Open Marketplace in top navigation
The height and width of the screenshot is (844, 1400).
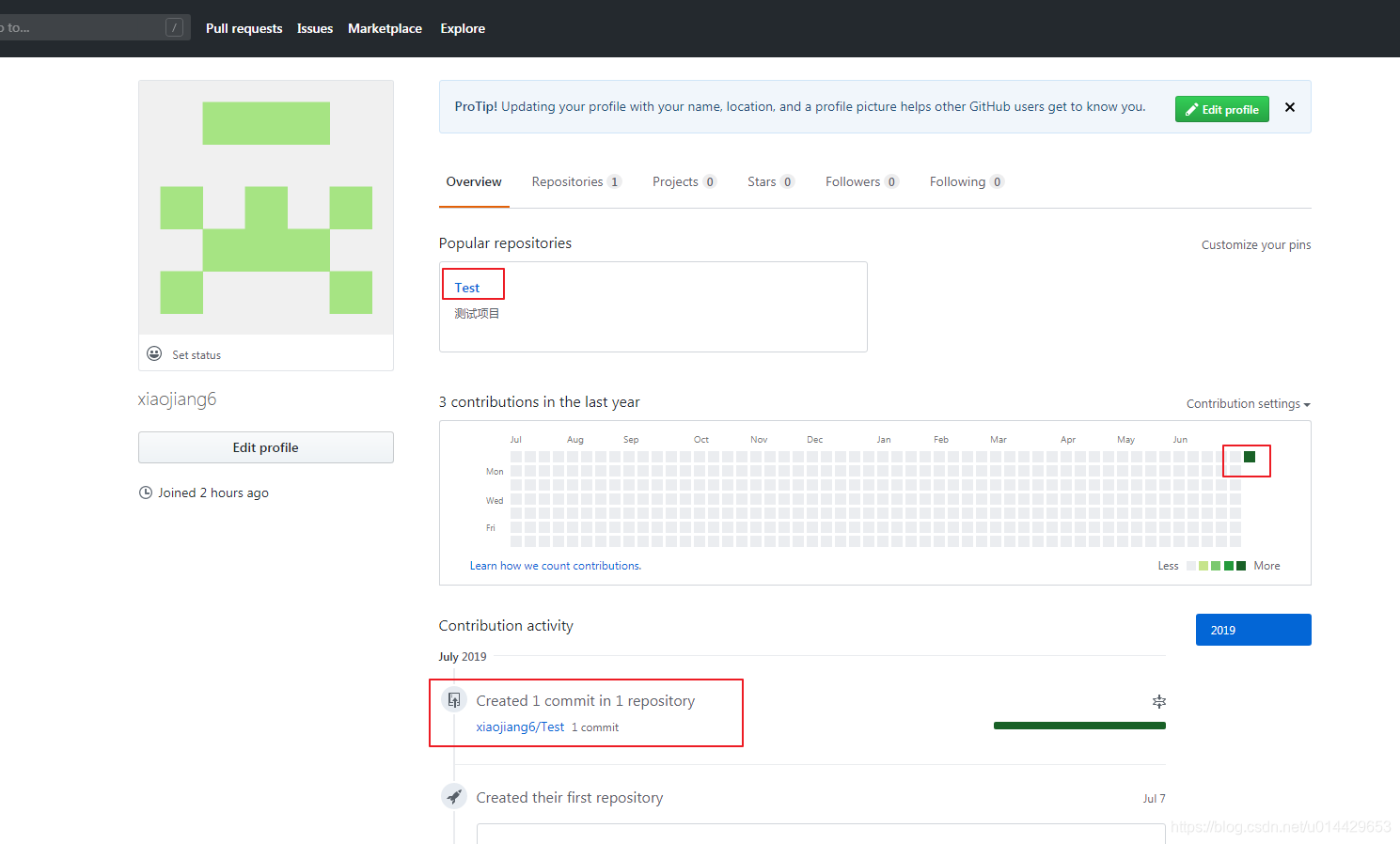pyautogui.click(x=385, y=28)
